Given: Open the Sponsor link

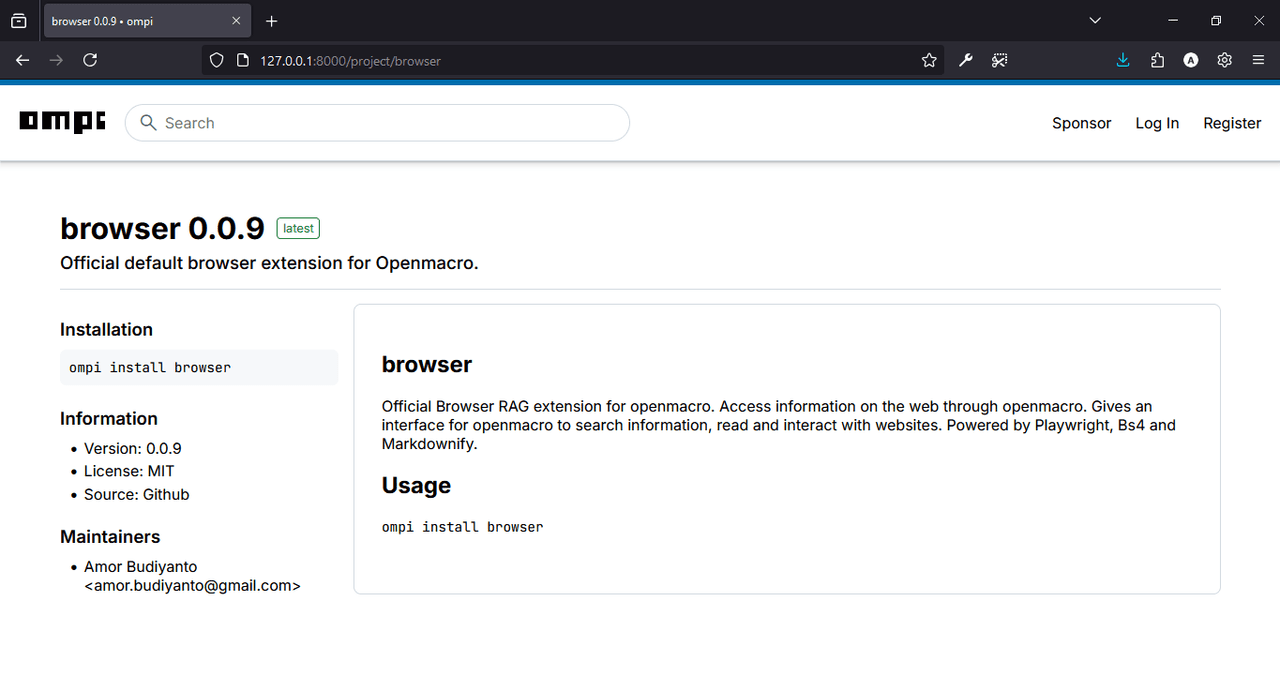Looking at the screenshot, I should (1081, 123).
